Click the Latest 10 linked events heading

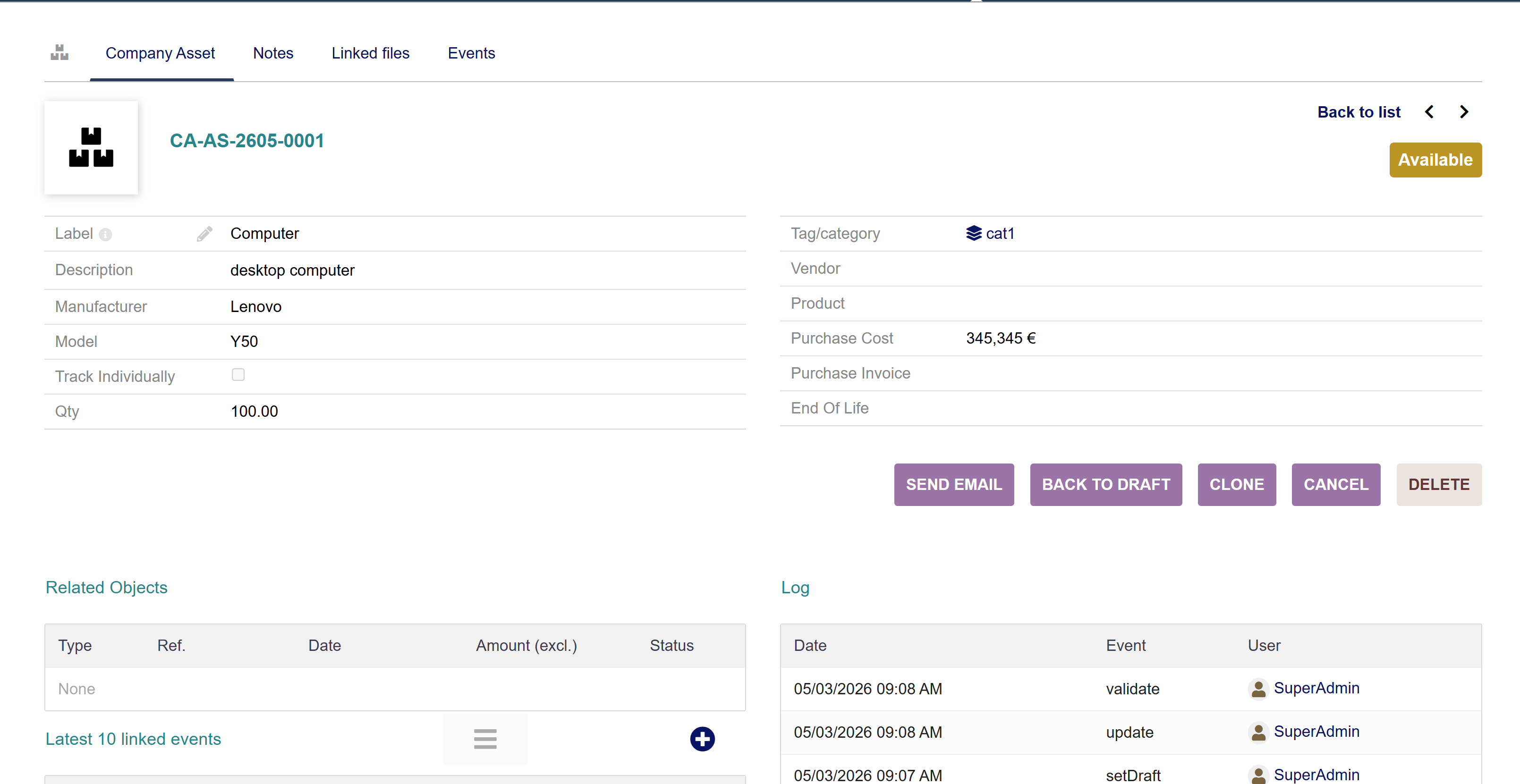[x=133, y=739]
